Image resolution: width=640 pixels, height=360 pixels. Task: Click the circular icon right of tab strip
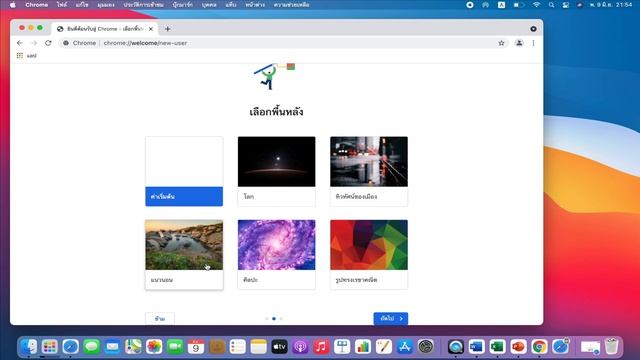coord(533,29)
